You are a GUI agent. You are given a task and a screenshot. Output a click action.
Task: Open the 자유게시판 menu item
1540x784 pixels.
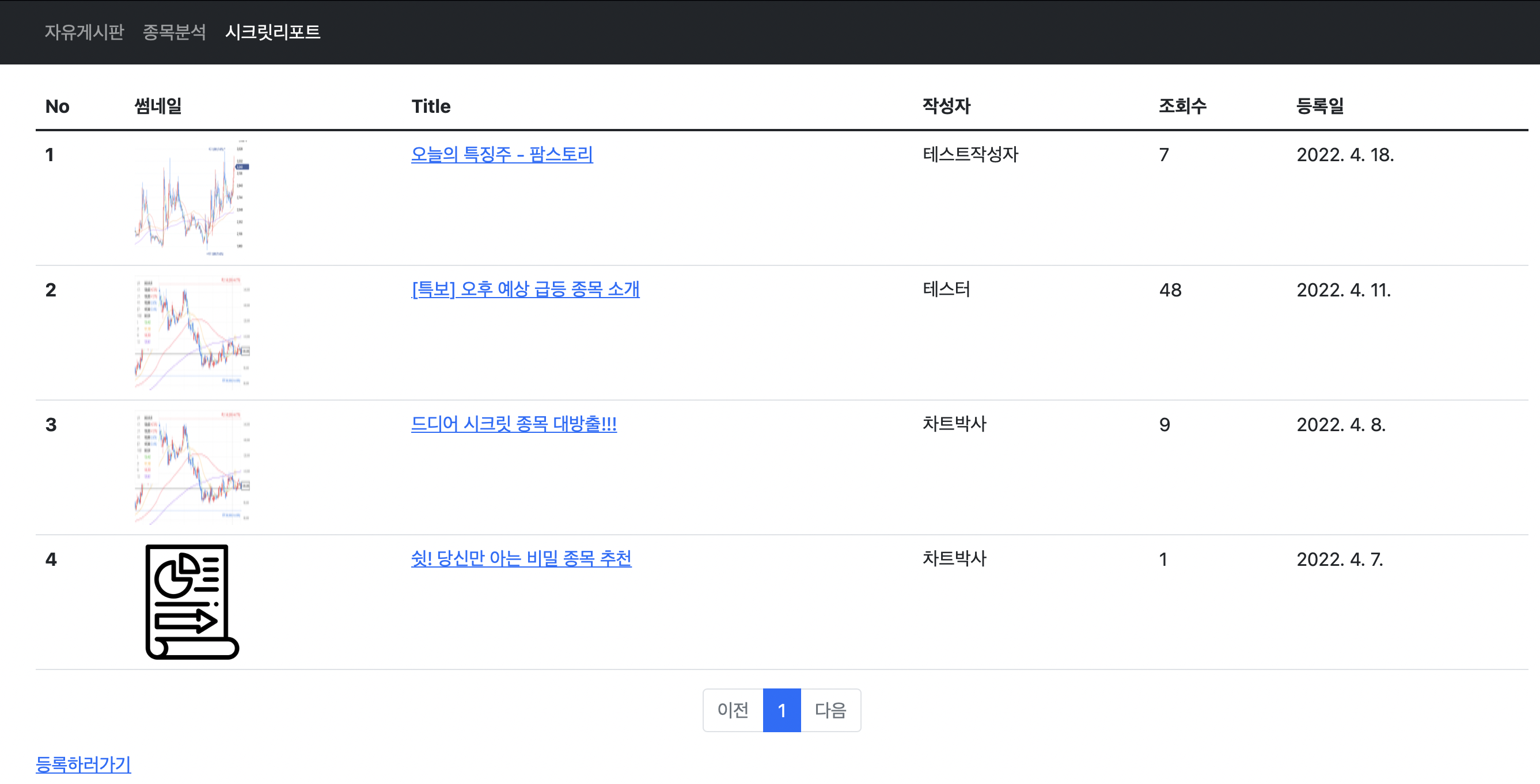[x=84, y=32]
